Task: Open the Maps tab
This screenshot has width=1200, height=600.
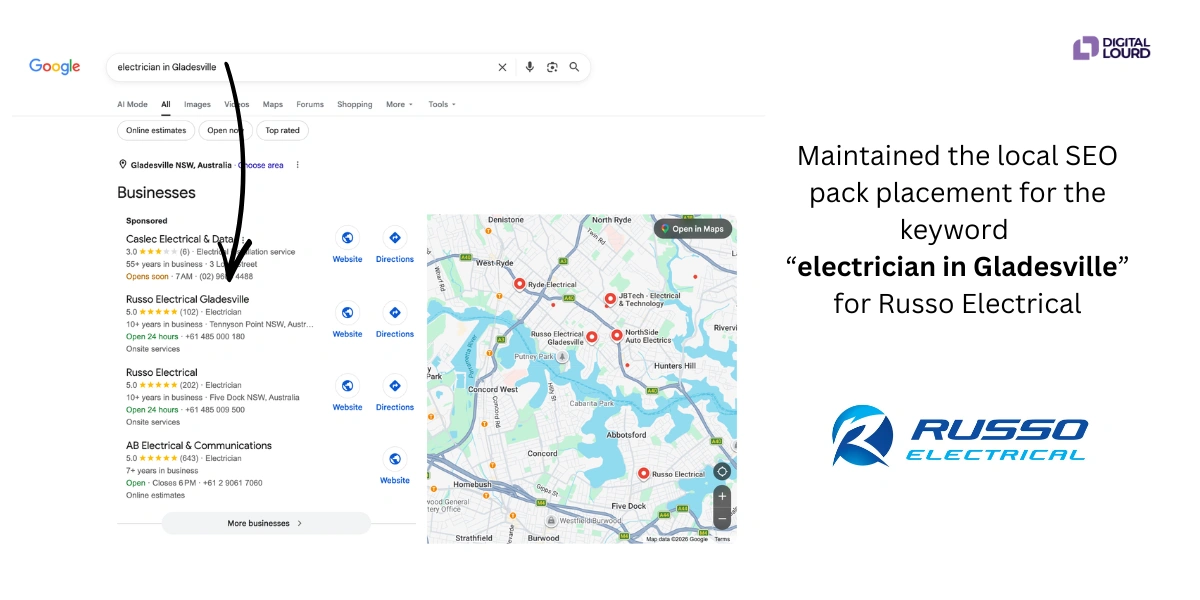Action: click(273, 104)
